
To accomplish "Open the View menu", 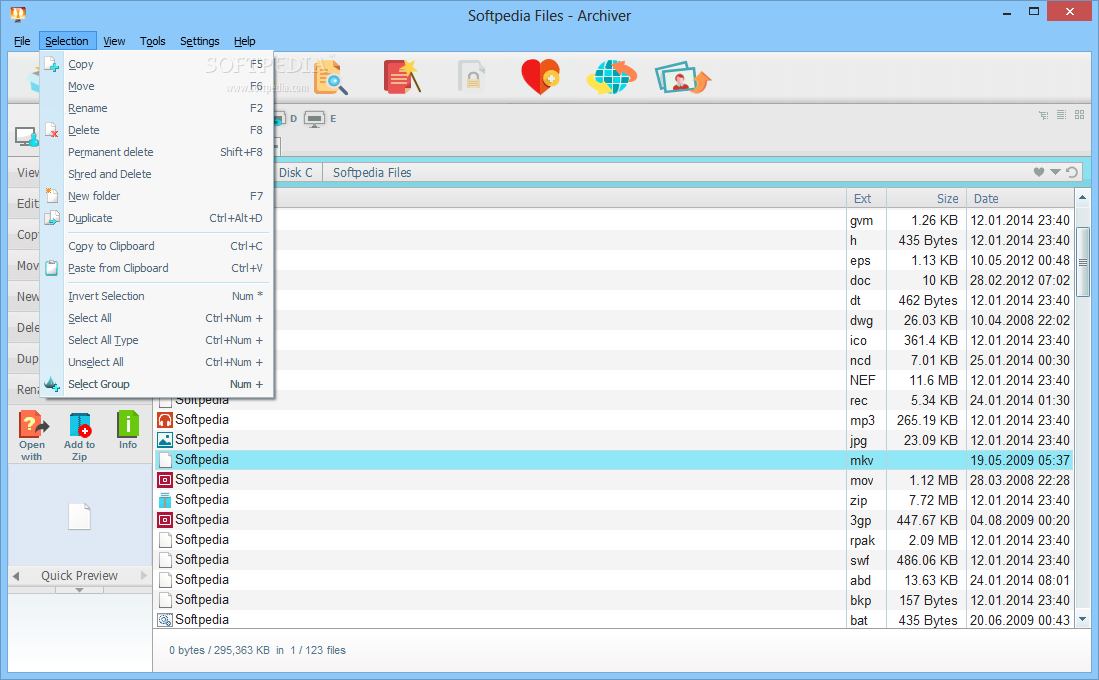I will click(114, 41).
